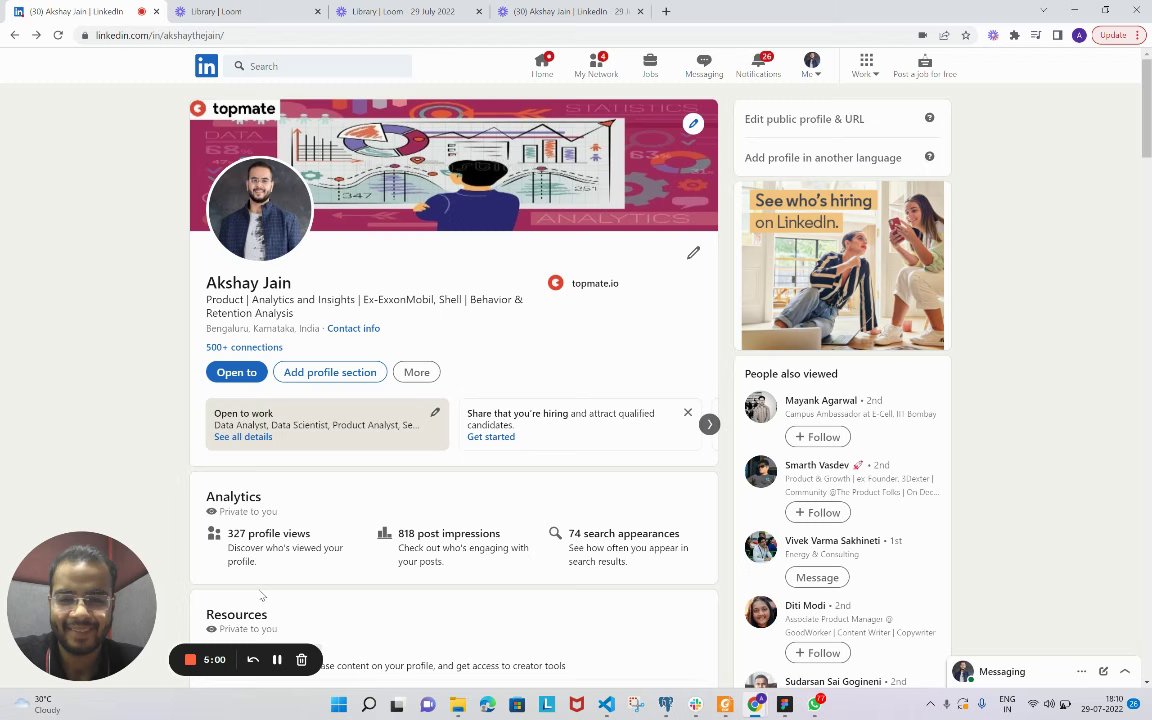Open the More profile options button

tap(417, 372)
